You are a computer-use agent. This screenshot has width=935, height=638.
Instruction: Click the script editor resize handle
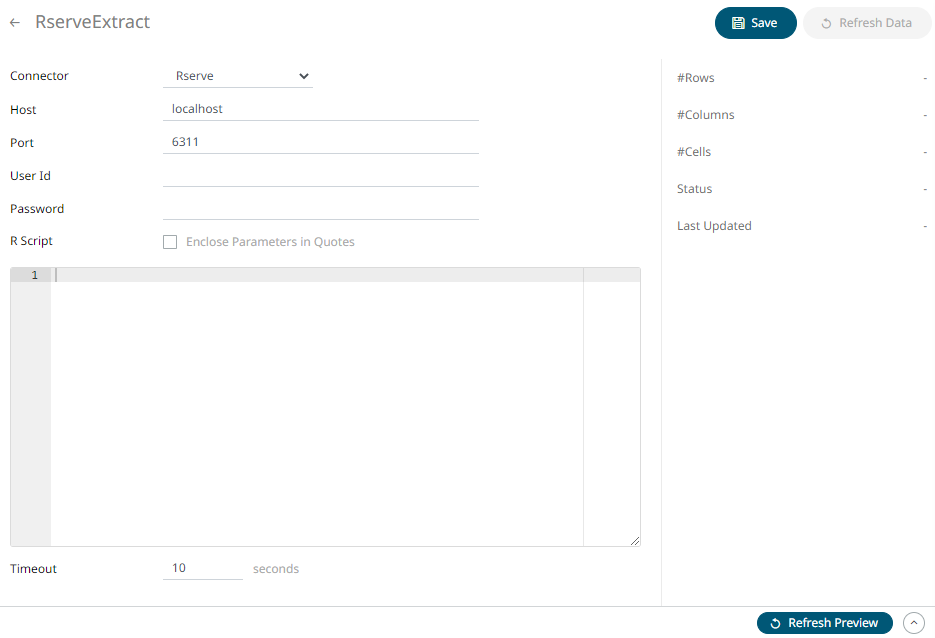pyautogui.click(x=635, y=541)
